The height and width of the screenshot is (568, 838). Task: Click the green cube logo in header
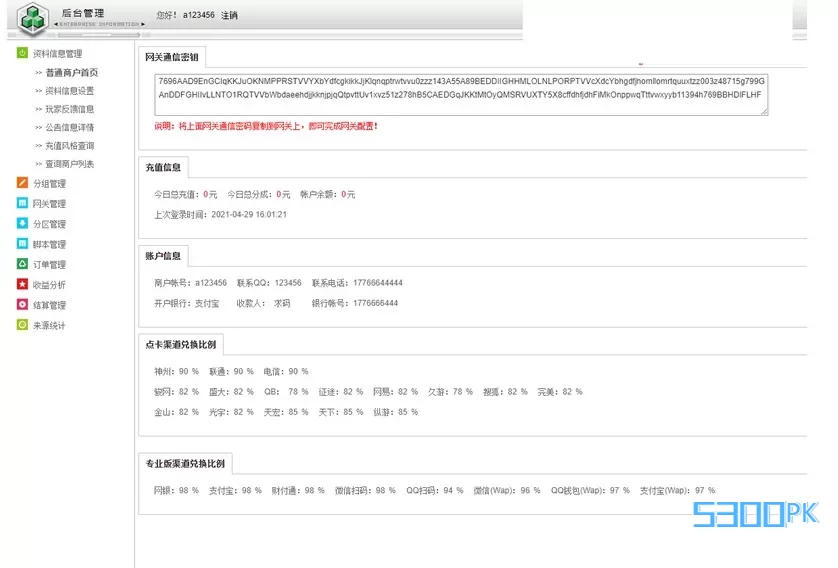pos(33,19)
